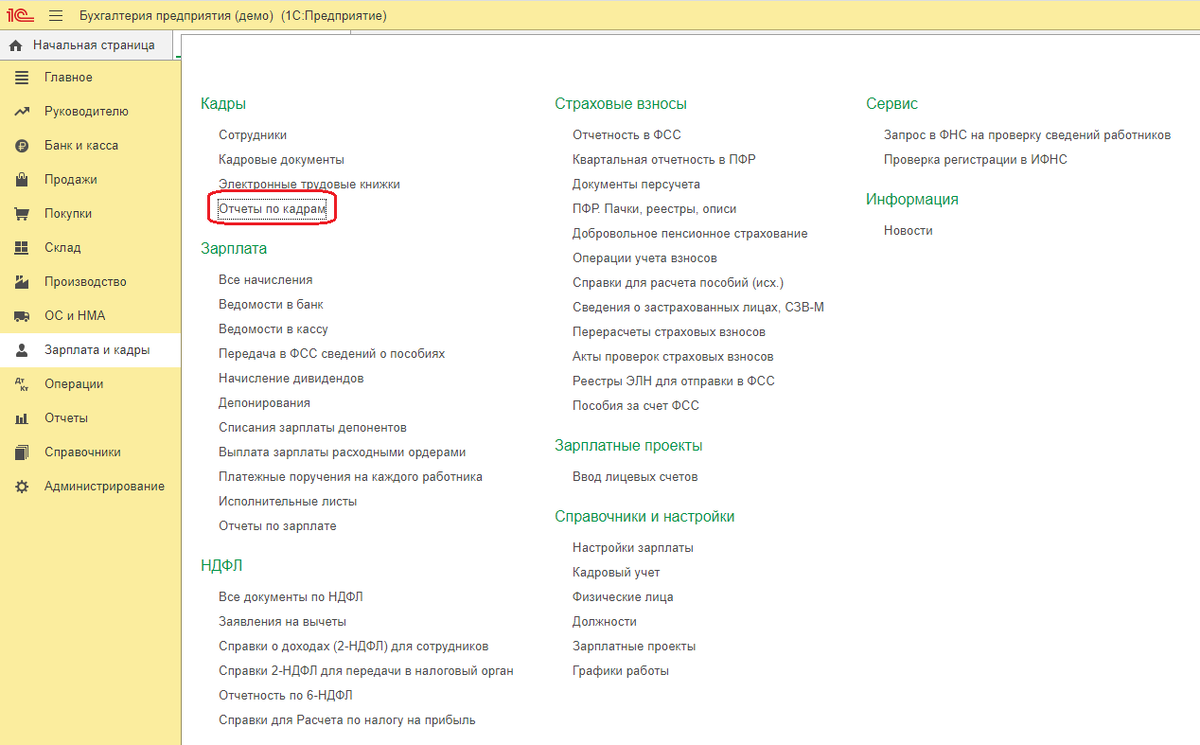Click the Зарплата и кадры person icon

pos(22,350)
